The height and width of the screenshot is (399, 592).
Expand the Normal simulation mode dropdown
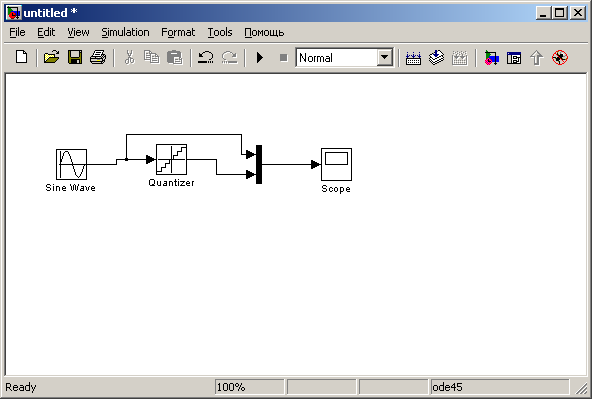tap(384, 57)
